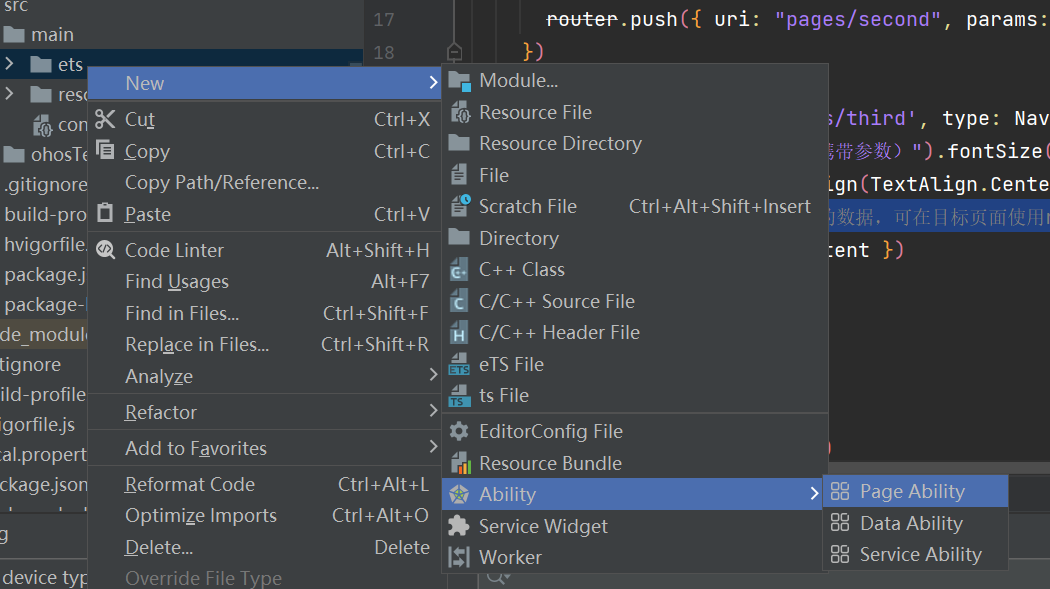
Task: Click the Copy icon in context menu
Action: (105, 150)
